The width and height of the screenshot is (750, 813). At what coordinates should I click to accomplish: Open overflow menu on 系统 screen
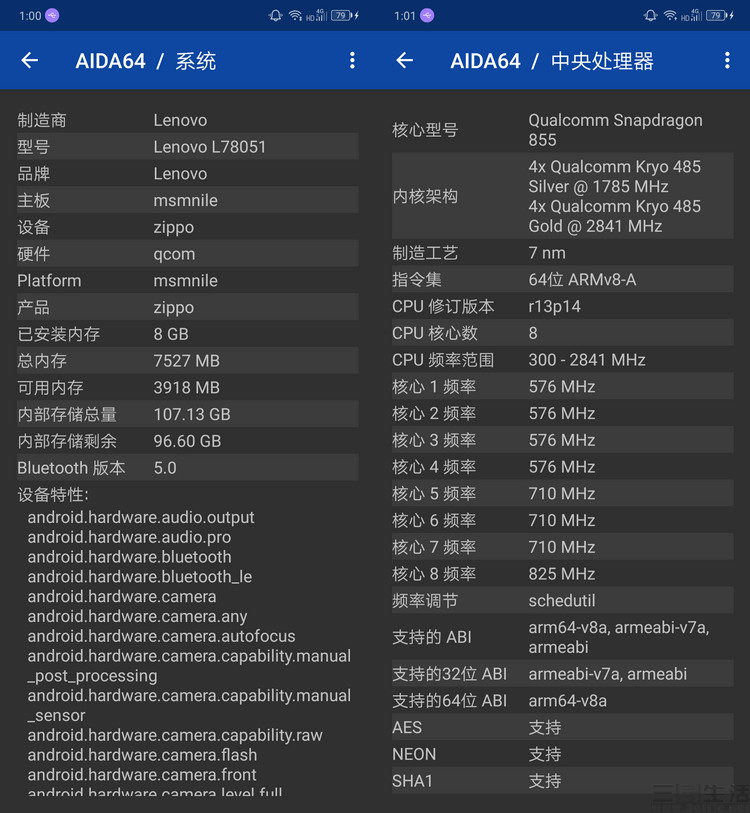coord(352,61)
